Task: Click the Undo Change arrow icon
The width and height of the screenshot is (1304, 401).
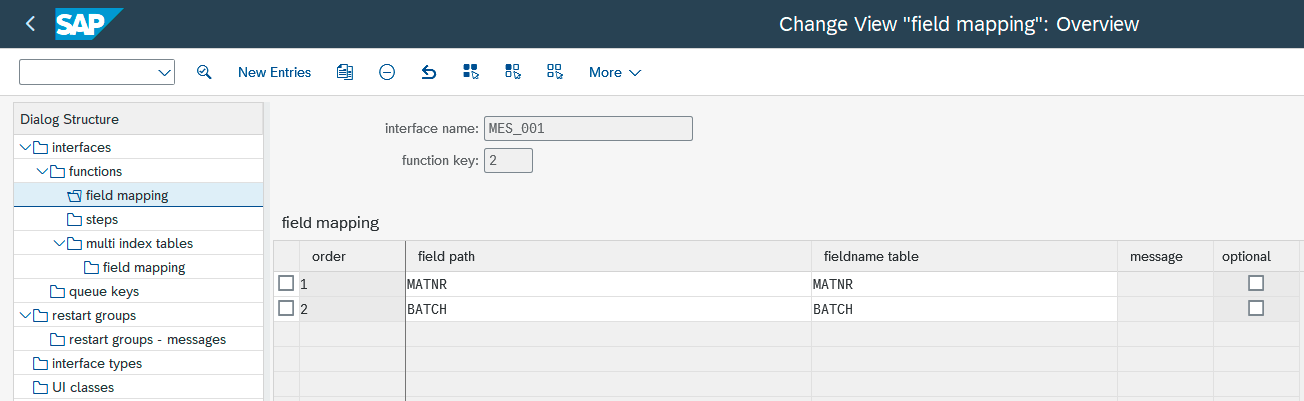Action: coord(429,72)
